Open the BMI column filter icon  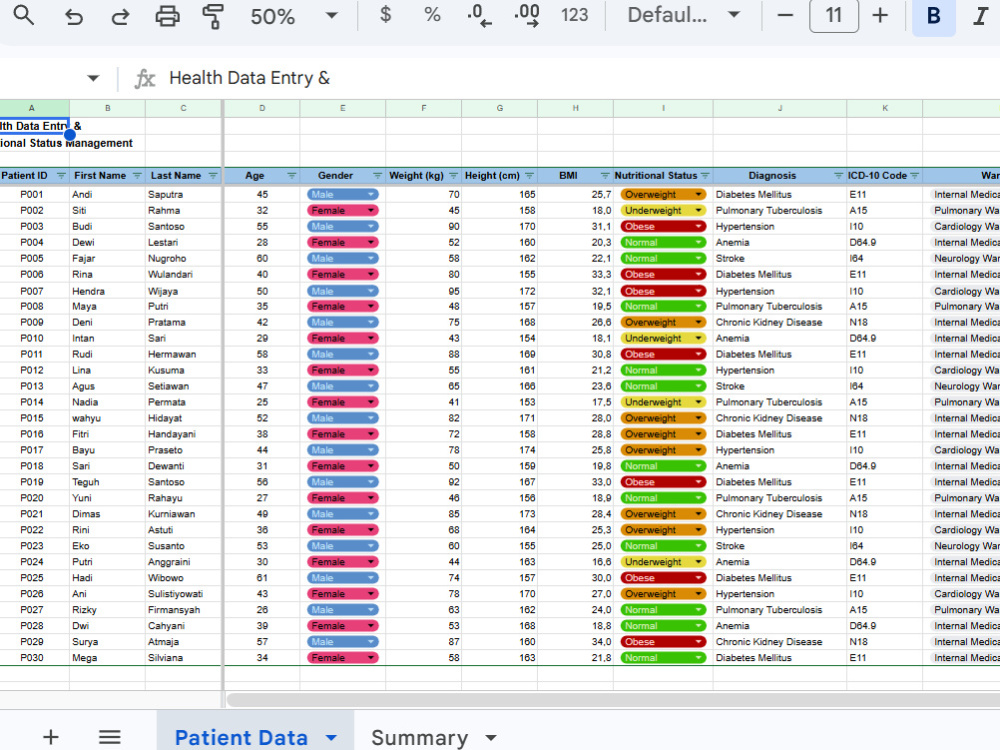click(605, 175)
